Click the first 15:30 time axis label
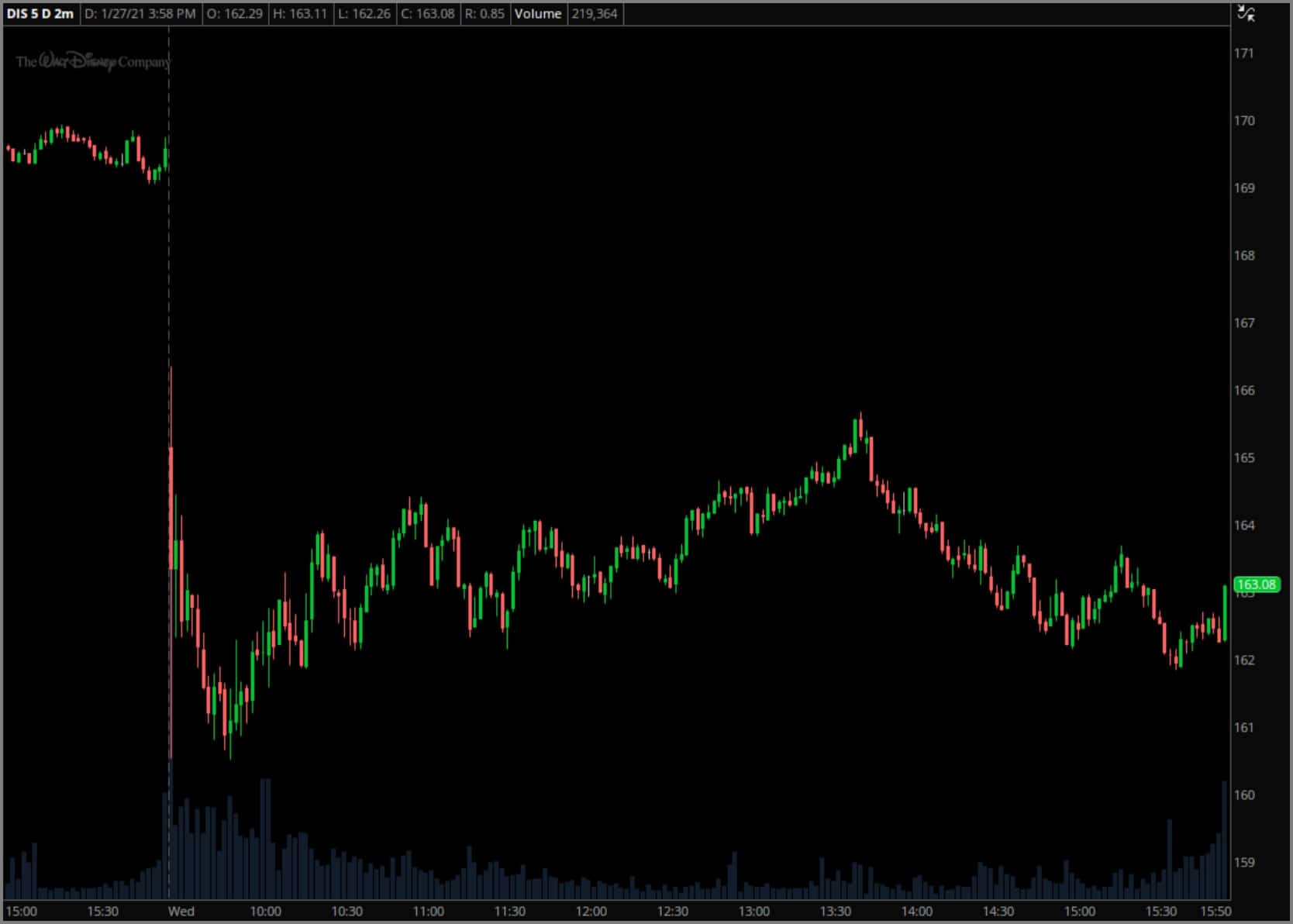 coord(103,912)
